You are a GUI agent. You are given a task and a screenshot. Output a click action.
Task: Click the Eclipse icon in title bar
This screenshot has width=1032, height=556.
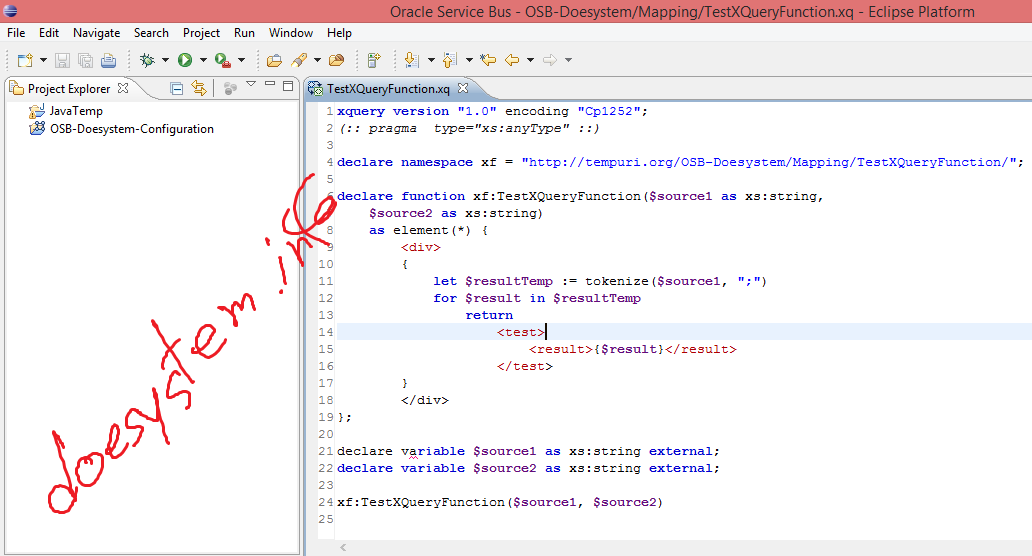point(11,11)
